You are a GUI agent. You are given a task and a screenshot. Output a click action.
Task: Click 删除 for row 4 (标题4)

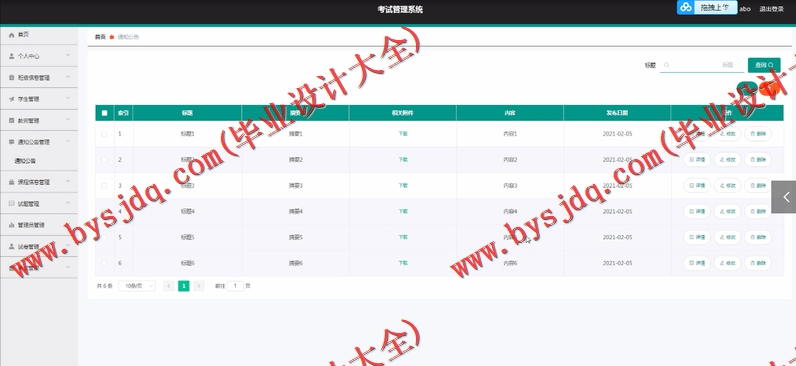(757, 211)
